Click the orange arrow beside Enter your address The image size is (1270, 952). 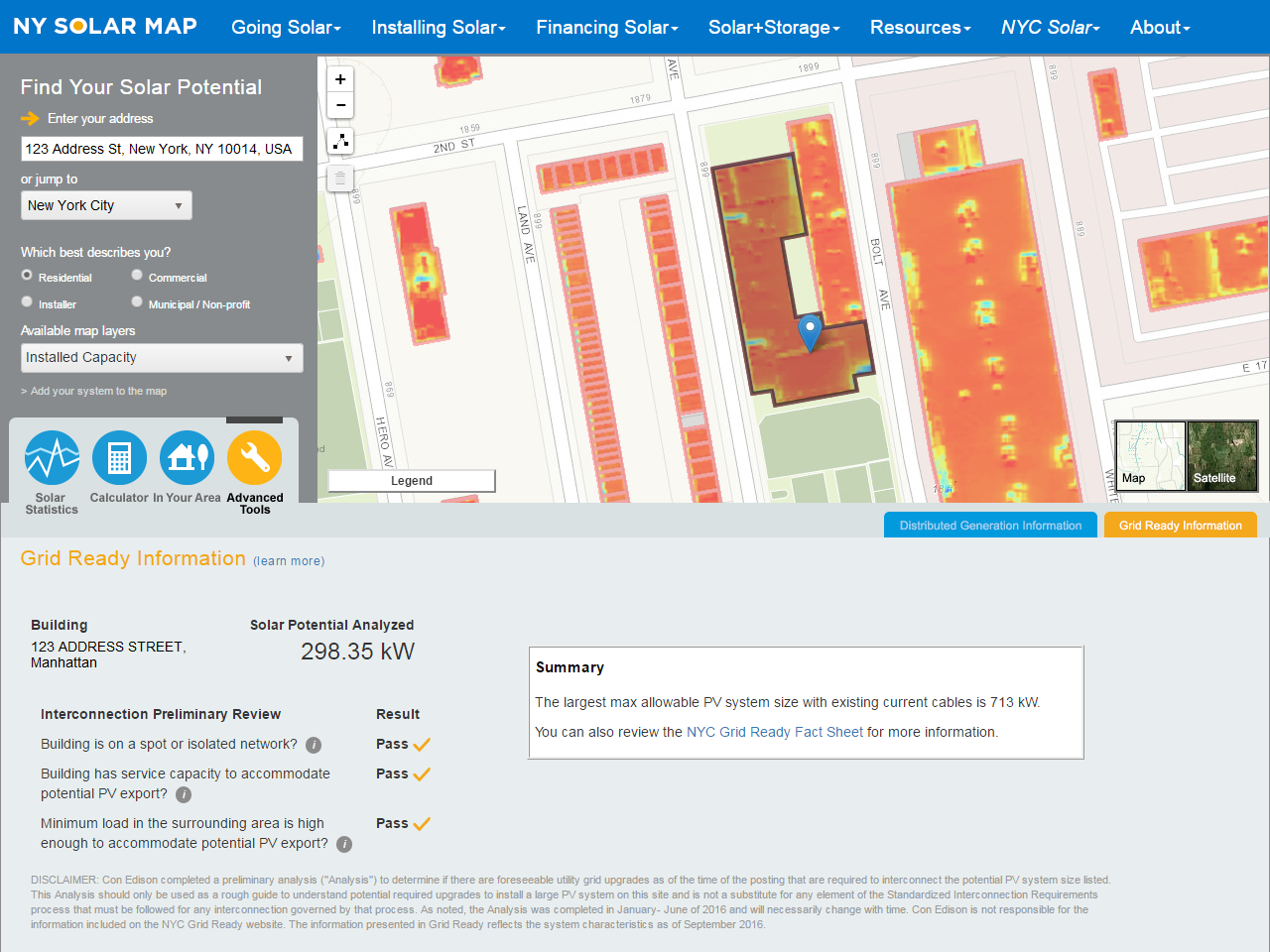[30, 118]
